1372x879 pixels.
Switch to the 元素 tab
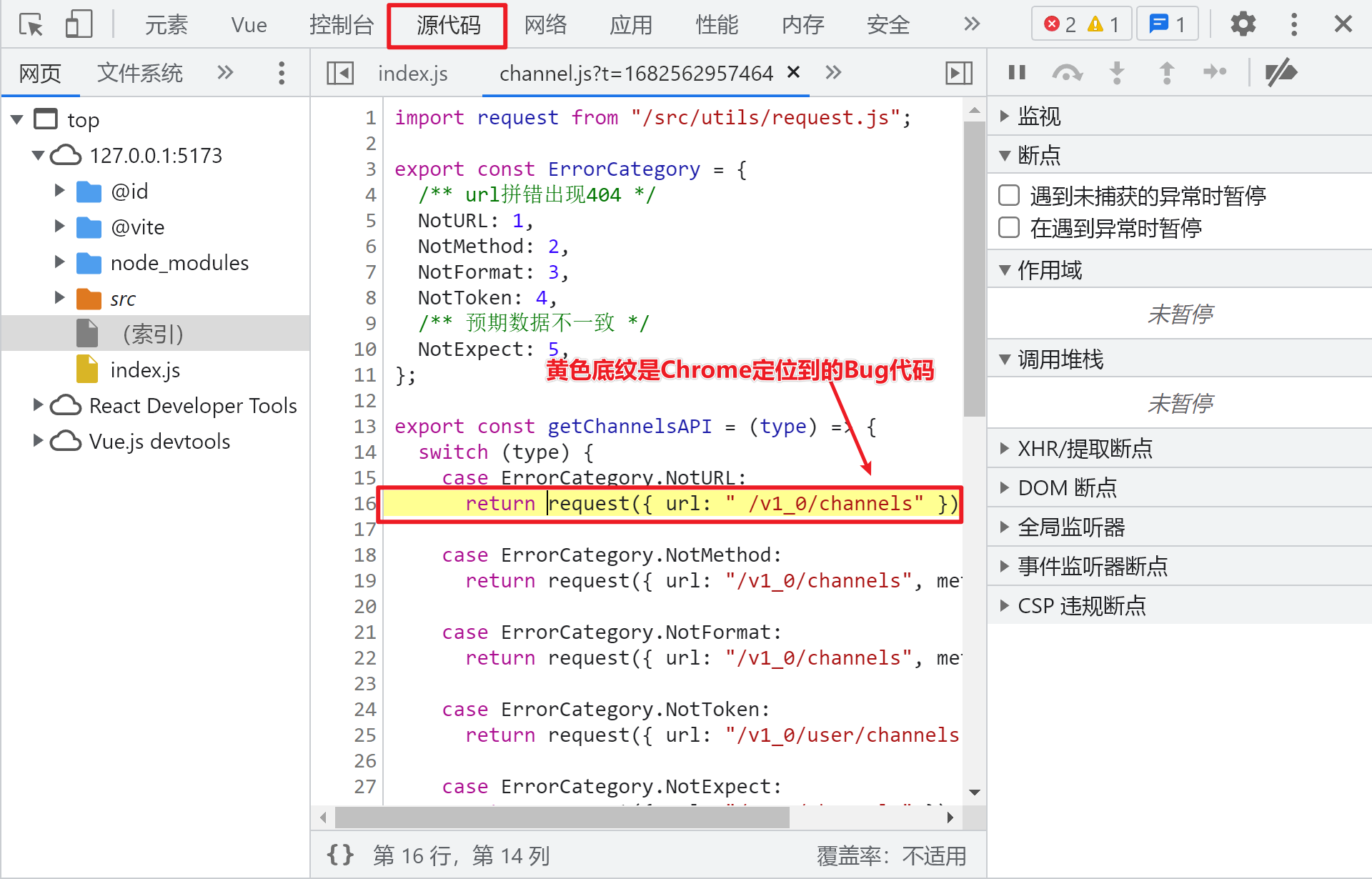(166, 25)
